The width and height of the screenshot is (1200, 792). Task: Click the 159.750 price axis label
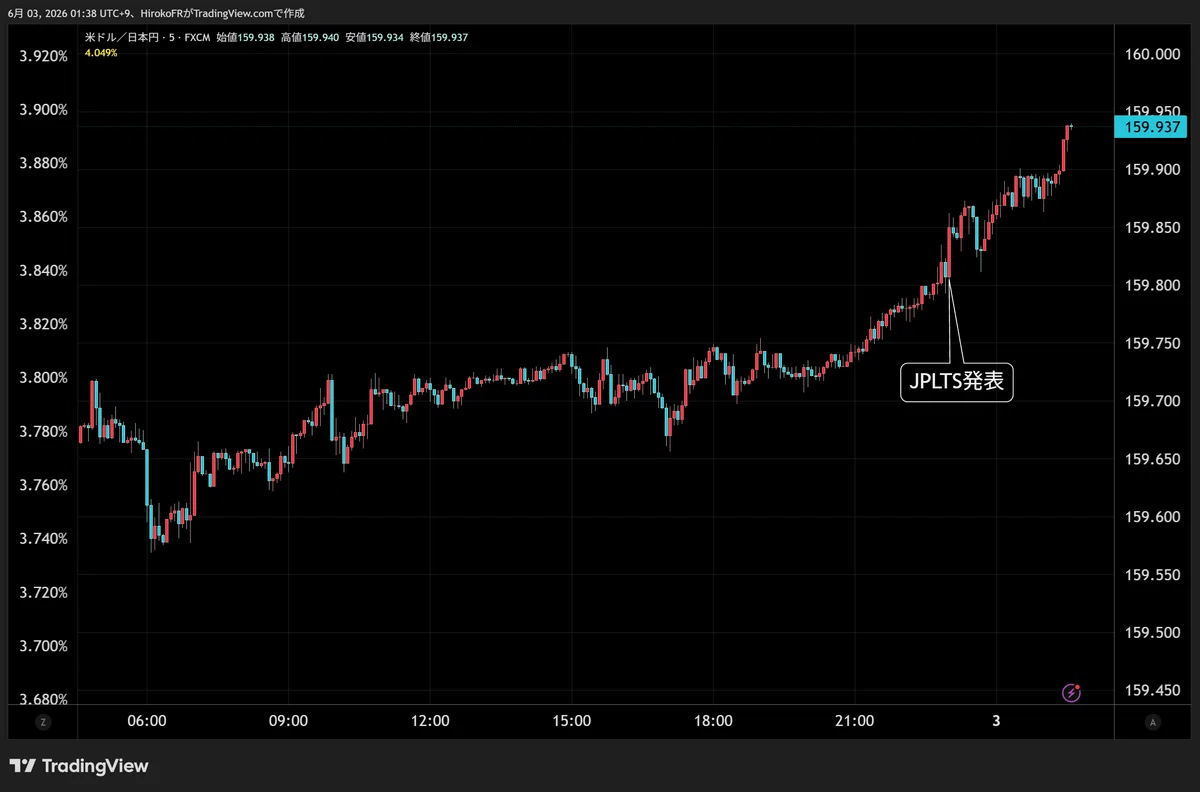(1152, 344)
